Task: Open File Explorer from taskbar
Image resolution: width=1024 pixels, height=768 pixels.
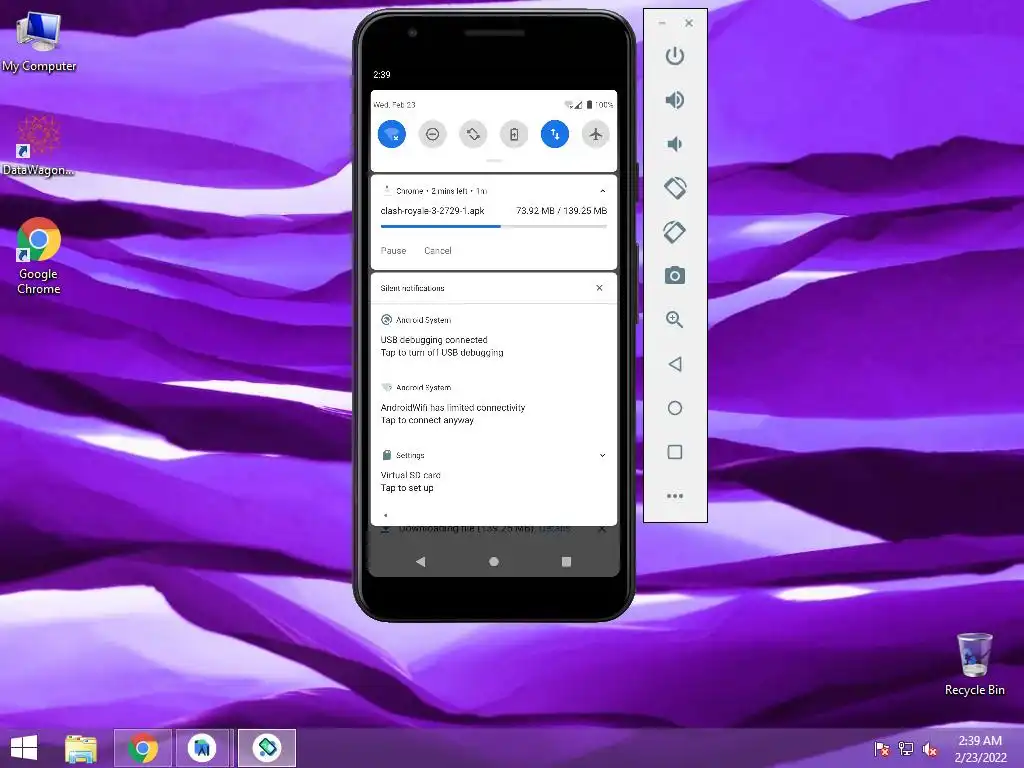Action: point(81,748)
